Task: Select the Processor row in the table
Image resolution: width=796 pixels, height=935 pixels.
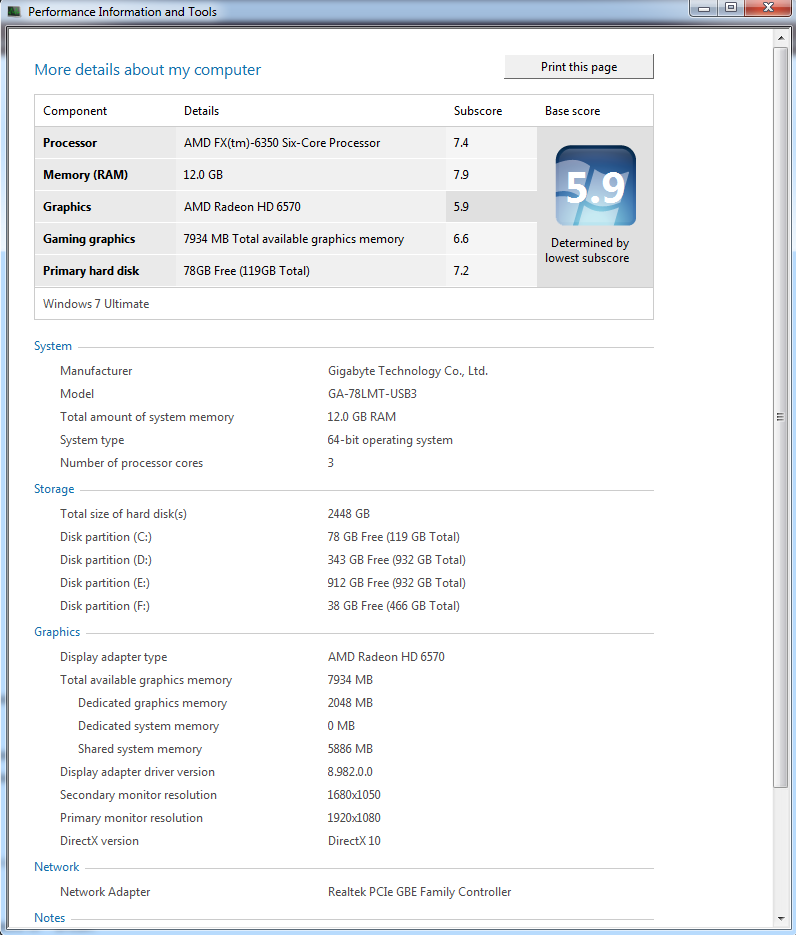Action: [240, 143]
